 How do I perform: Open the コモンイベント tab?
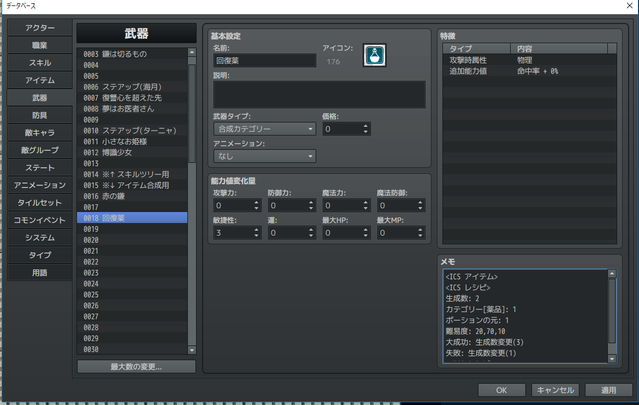(x=40, y=220)
